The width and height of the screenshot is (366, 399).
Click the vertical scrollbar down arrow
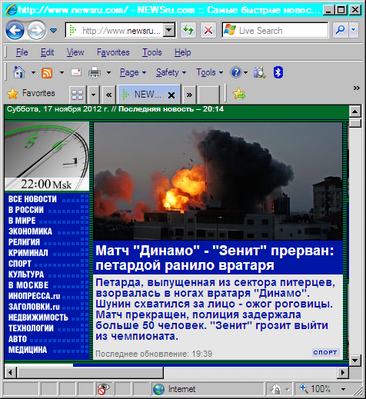click(354, 360)
